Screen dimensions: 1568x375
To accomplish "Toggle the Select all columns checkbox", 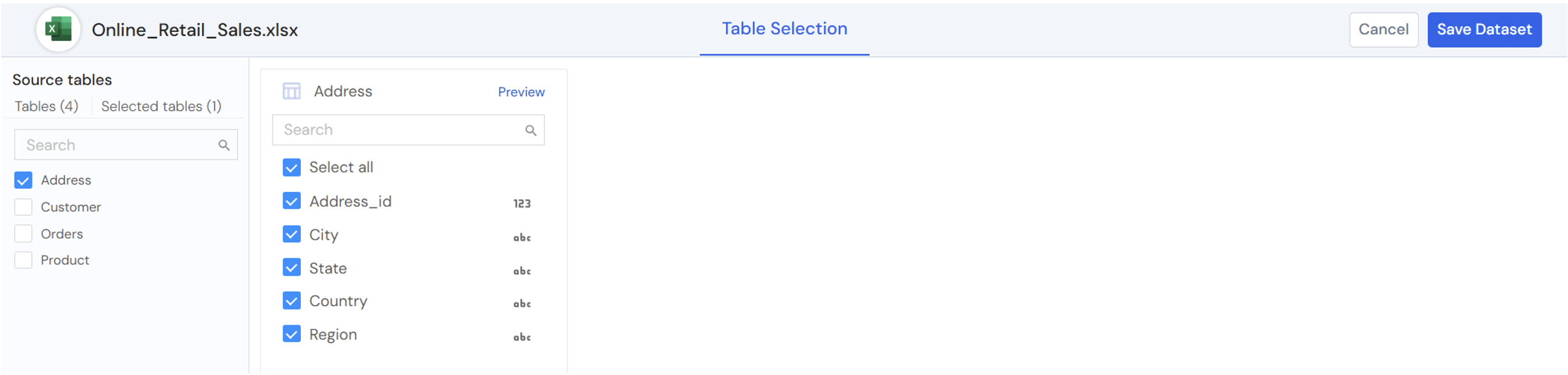I will 291,168.
